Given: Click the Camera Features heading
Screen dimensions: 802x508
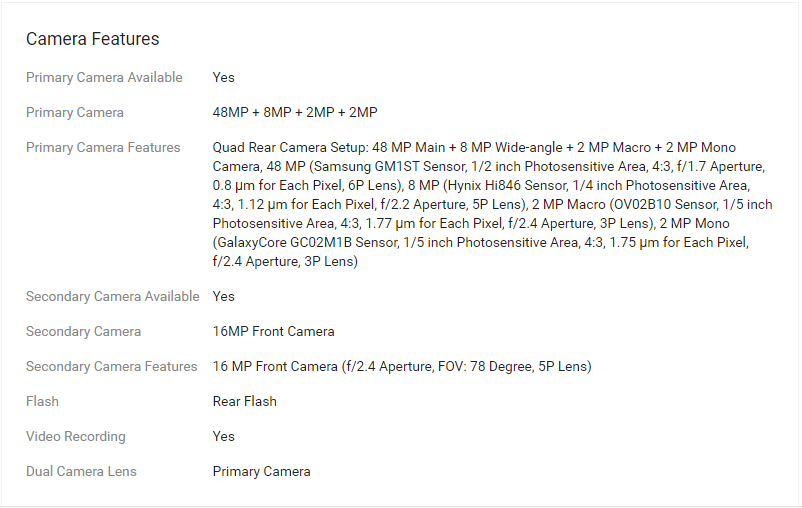Looking at the screenshot, I should pos(93,39).
